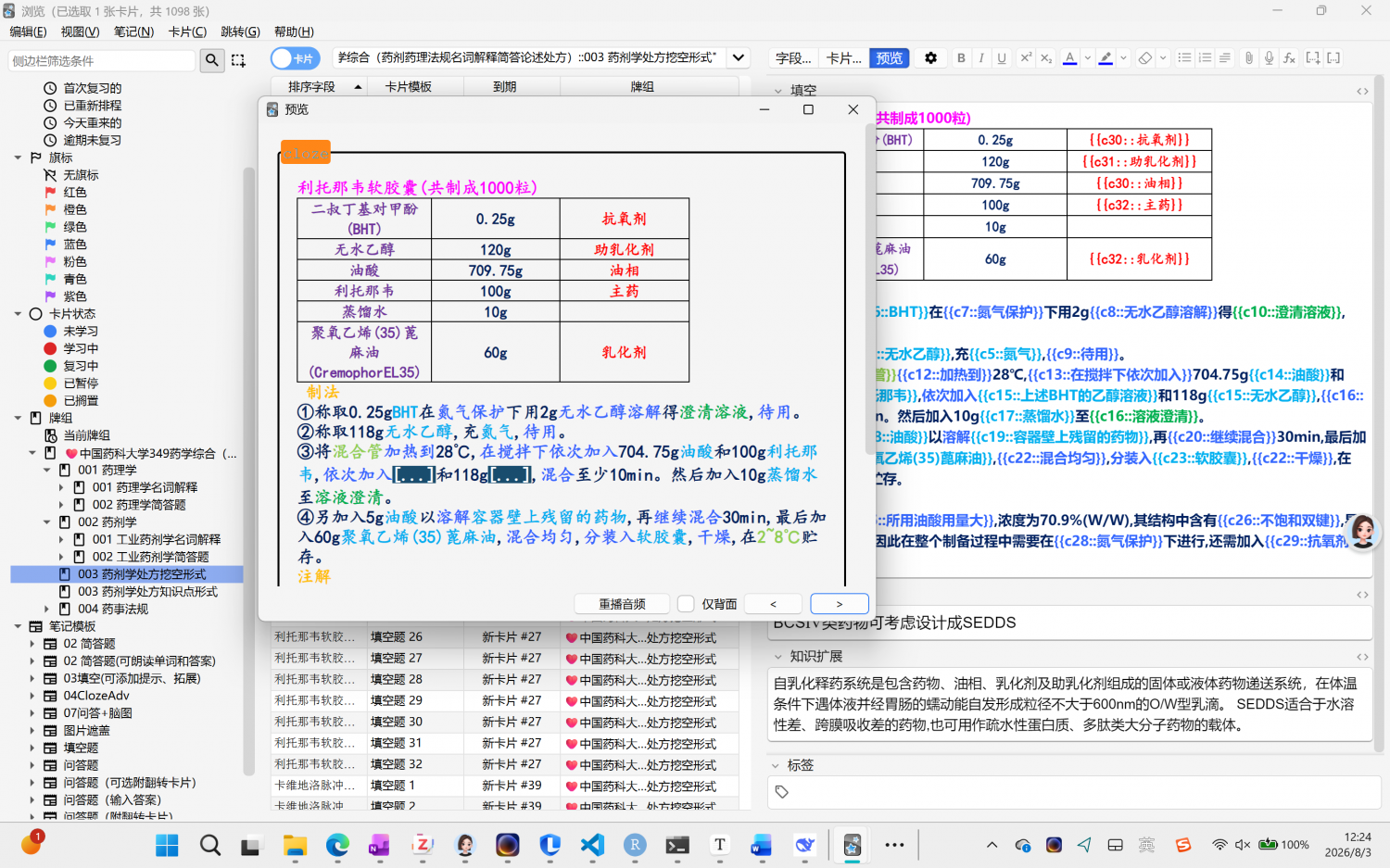Click the search magnifier button in browser

click(x=212, y=60)
